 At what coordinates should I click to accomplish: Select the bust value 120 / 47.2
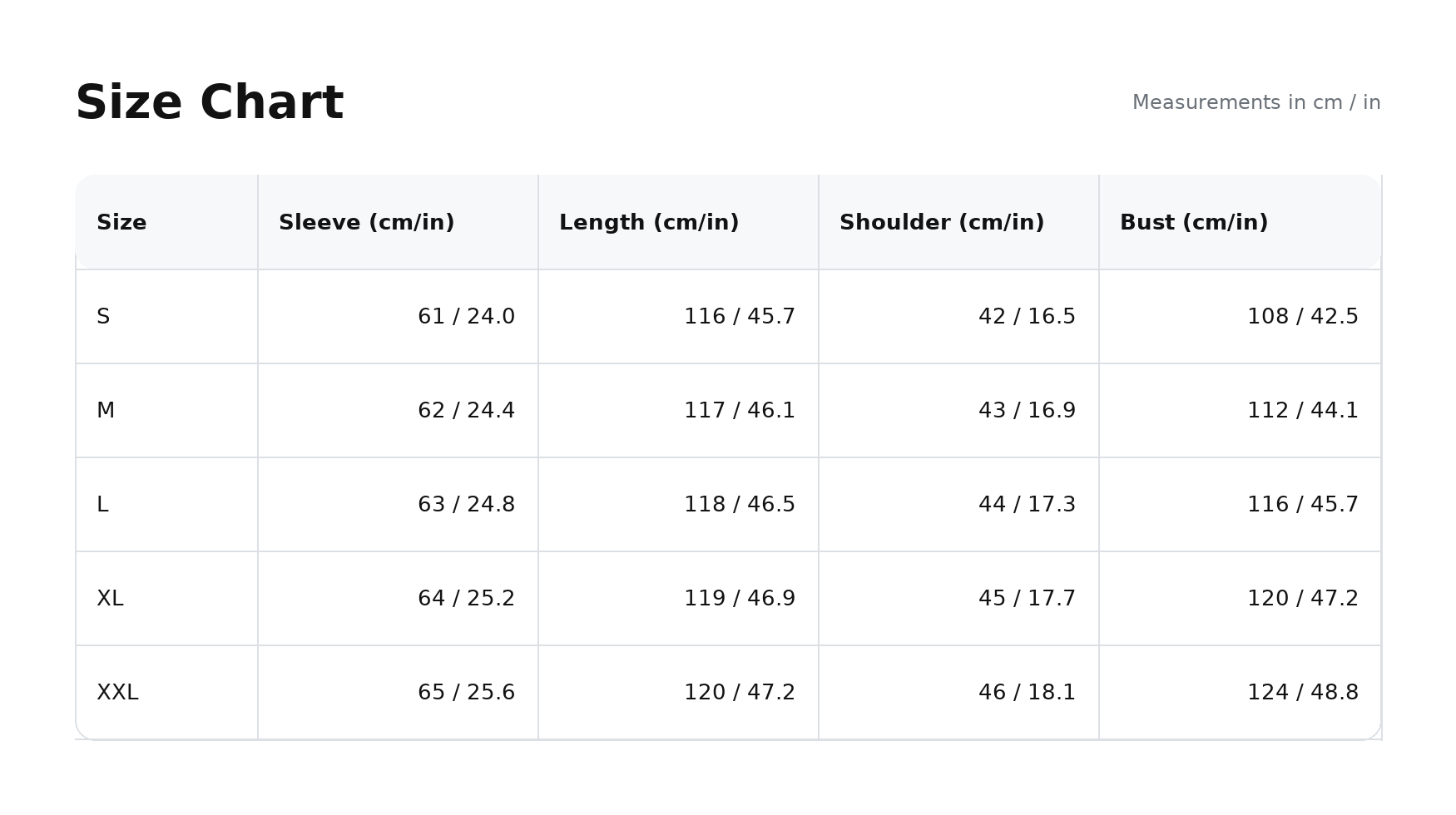[x=1302, y=599]
